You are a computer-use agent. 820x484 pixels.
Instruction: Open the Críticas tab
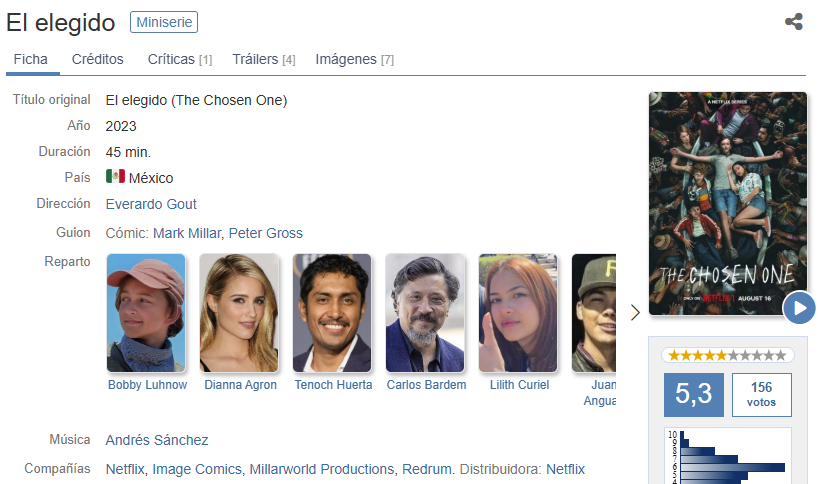point(180,60)
